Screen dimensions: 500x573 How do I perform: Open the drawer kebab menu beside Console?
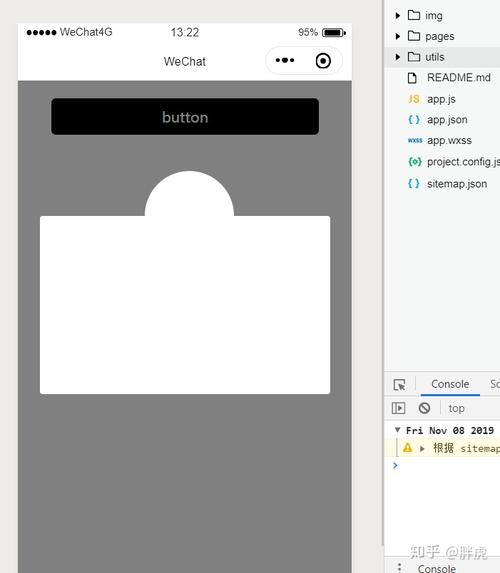[x=399, y=567]
